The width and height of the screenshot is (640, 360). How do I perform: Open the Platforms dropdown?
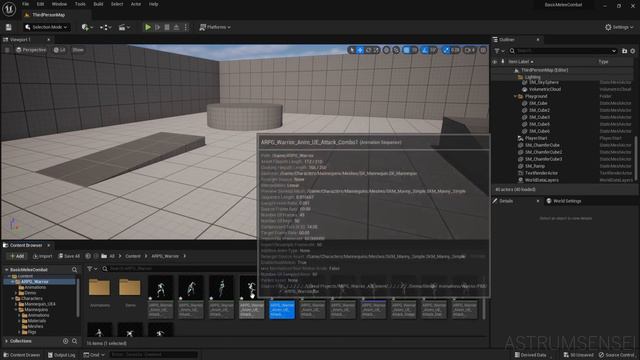tap(215, 27)
